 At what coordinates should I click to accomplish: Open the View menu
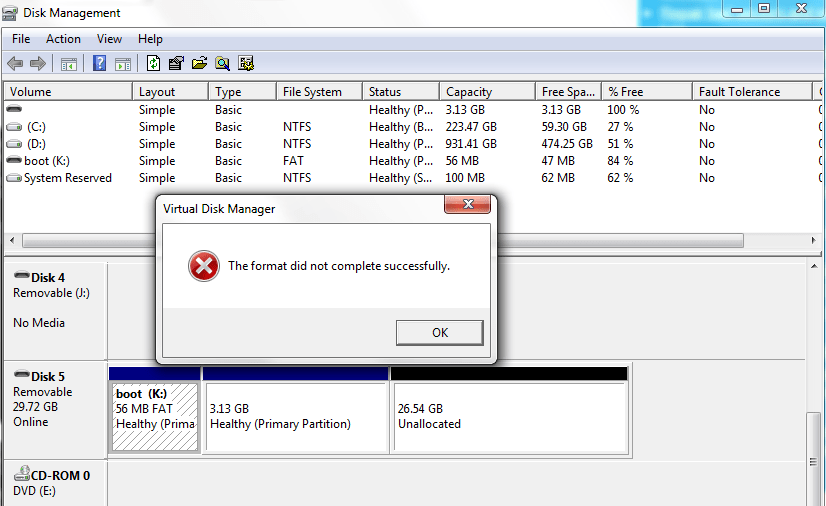[109, 39]
